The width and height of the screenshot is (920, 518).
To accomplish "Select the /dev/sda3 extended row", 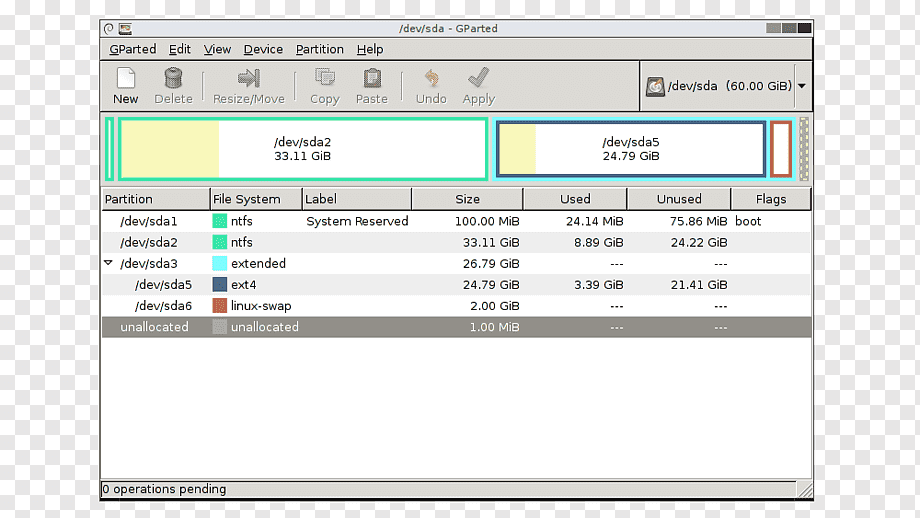I will click(x=456, y=263).
